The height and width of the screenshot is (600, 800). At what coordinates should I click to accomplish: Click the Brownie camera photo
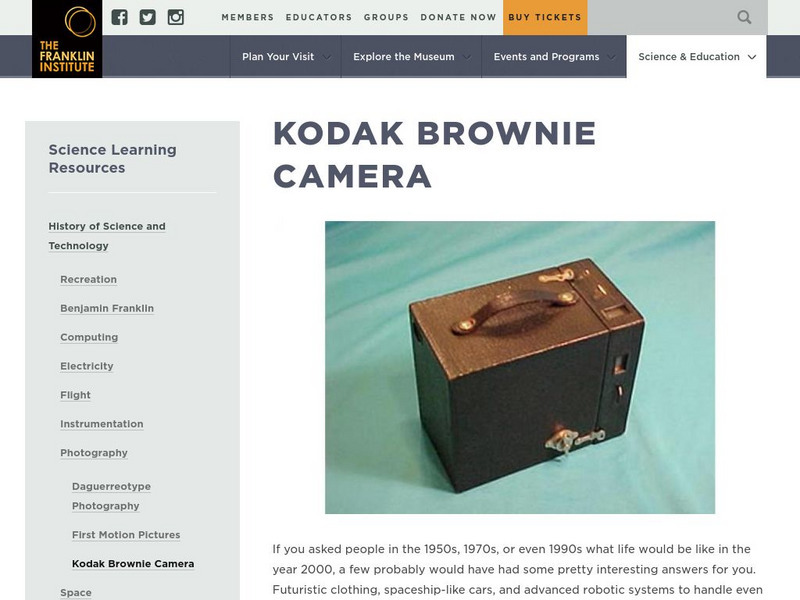click(x=520, y=367)
